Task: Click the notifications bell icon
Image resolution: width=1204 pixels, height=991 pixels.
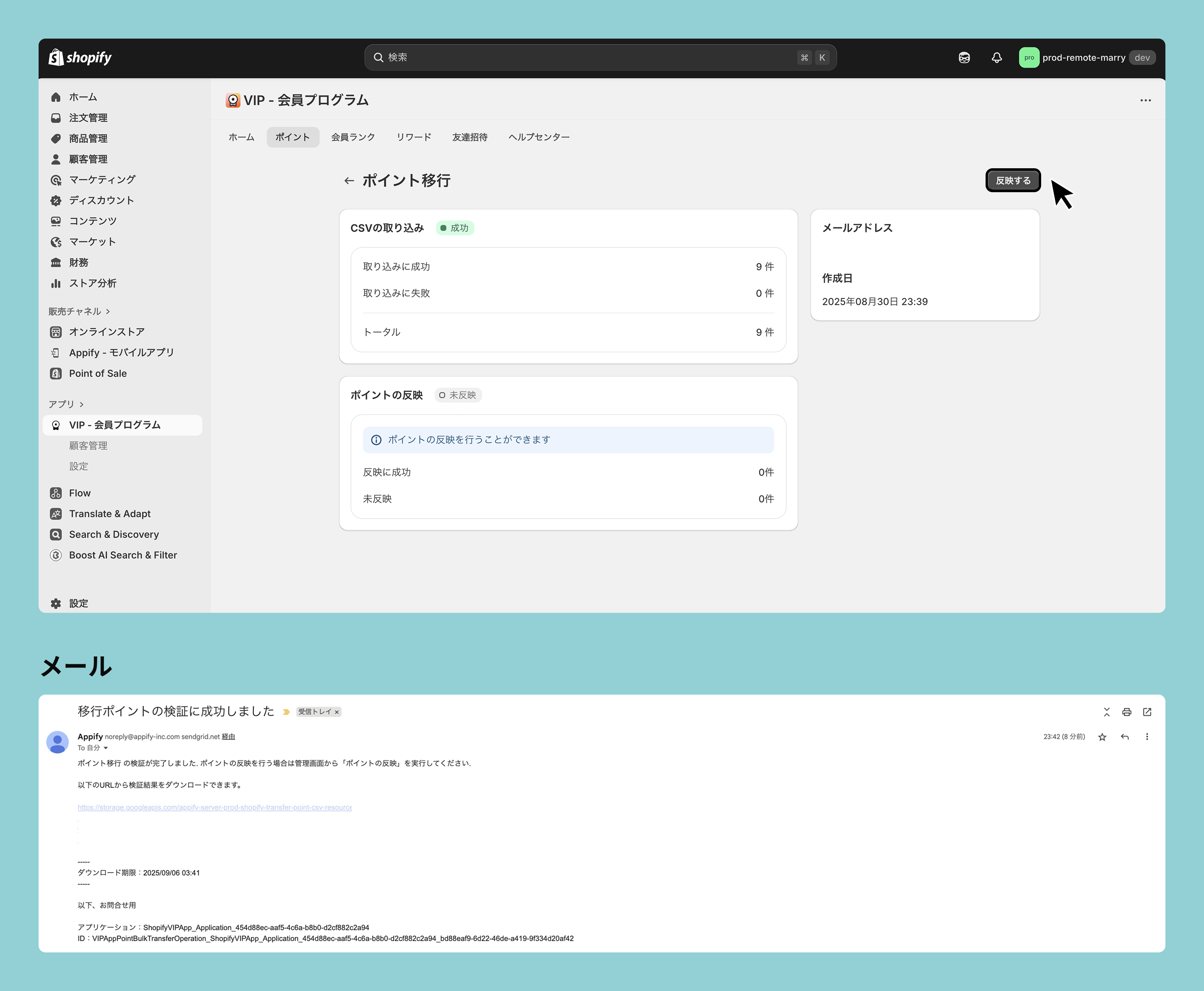Action: pos(997,57)
